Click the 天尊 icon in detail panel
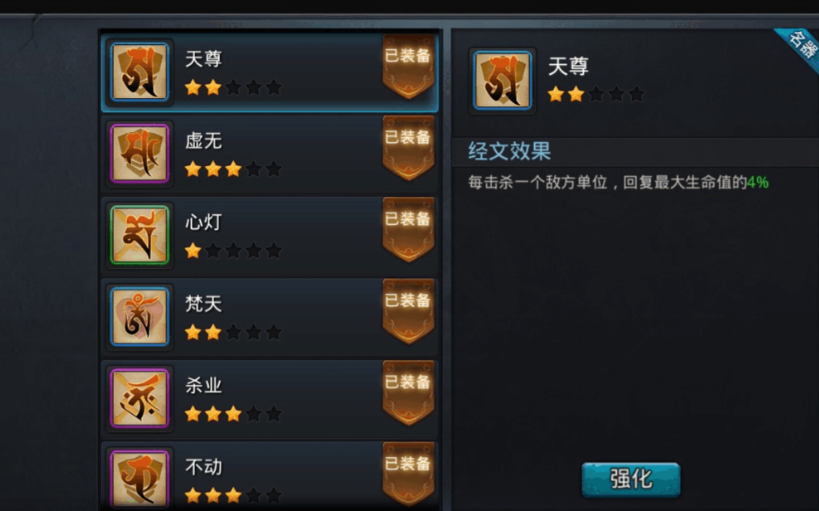 [502, 80]
